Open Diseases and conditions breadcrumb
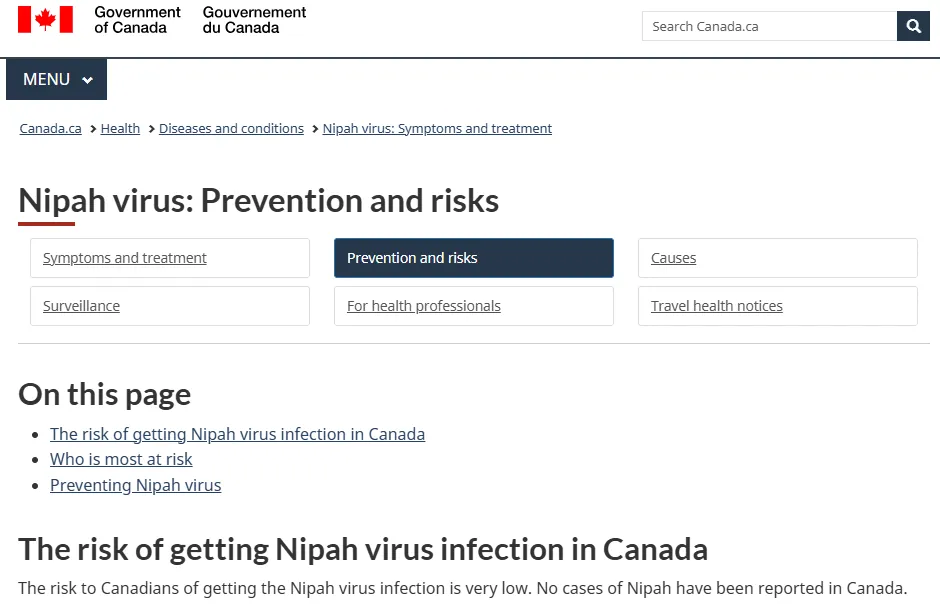This screenshot has height=613, width=940. (231, 129)
